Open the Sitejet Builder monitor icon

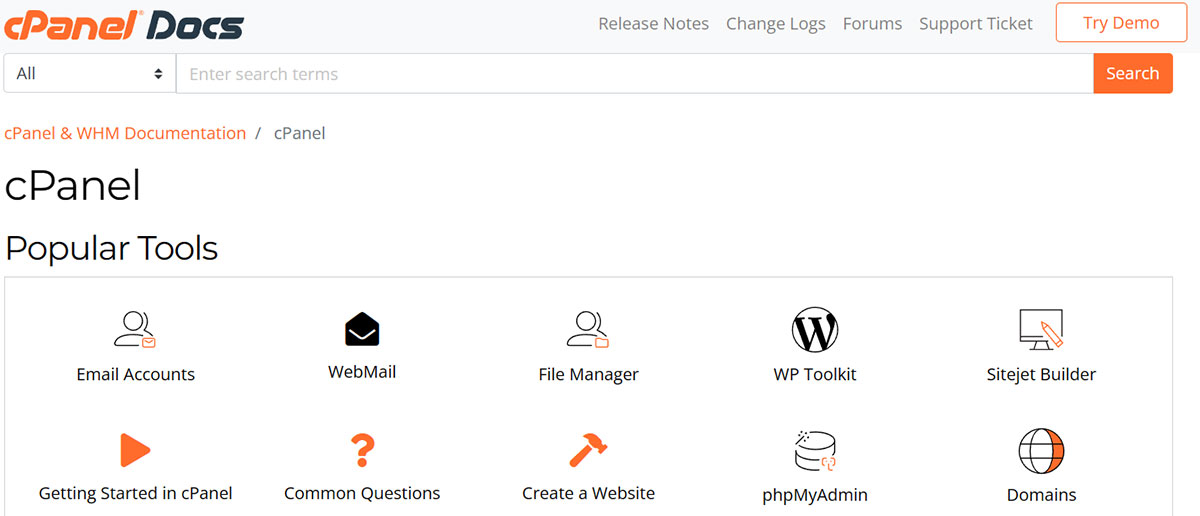click(1041, 329)
